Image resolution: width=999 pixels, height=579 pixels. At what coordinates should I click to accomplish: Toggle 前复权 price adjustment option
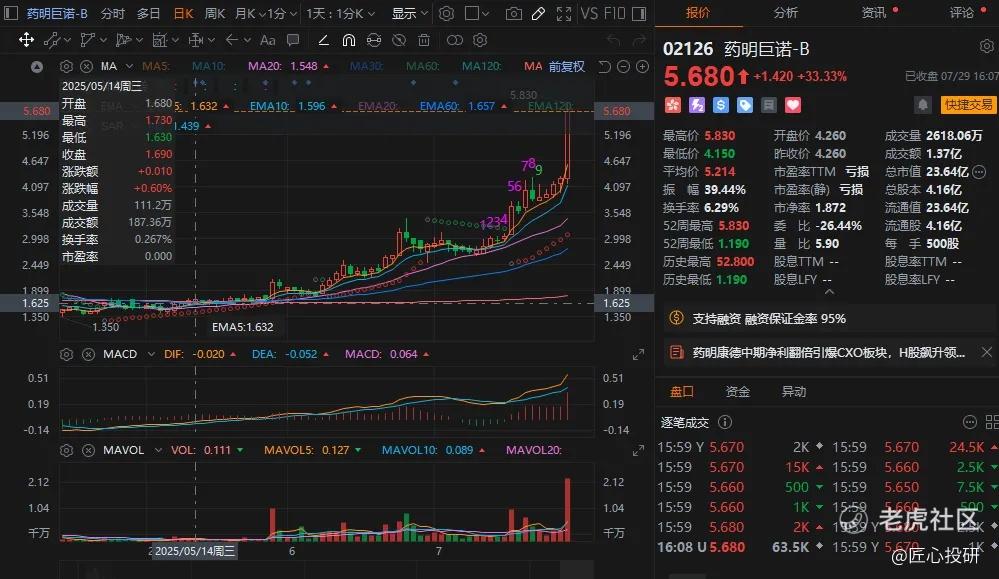tap(567, 66)
